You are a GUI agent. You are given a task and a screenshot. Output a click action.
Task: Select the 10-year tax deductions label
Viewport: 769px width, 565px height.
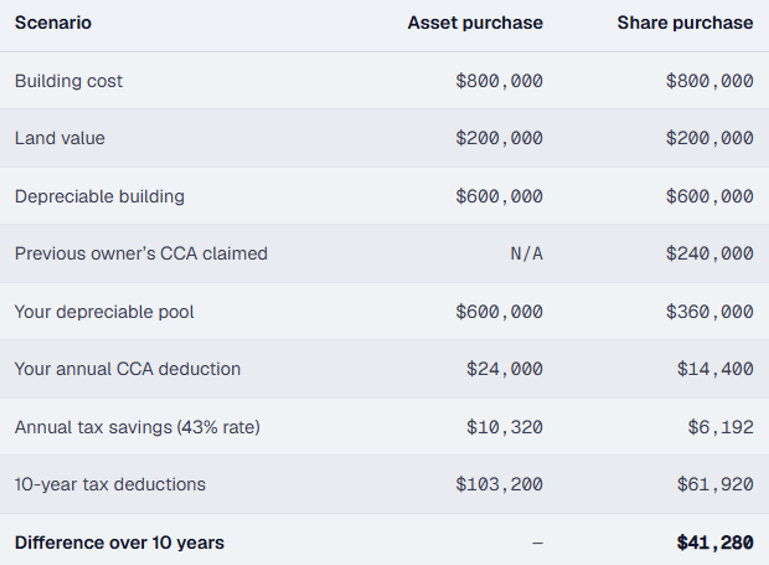click(x=110, y=485)
